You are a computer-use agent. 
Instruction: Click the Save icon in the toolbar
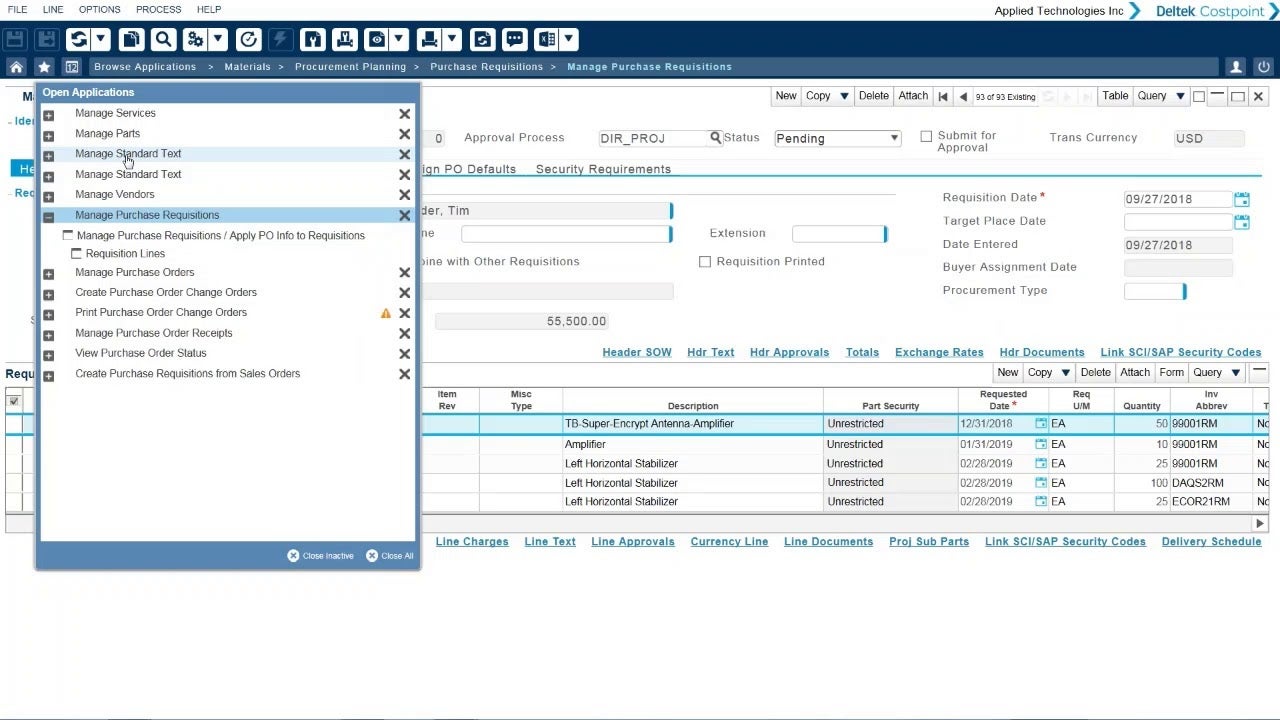16,39
